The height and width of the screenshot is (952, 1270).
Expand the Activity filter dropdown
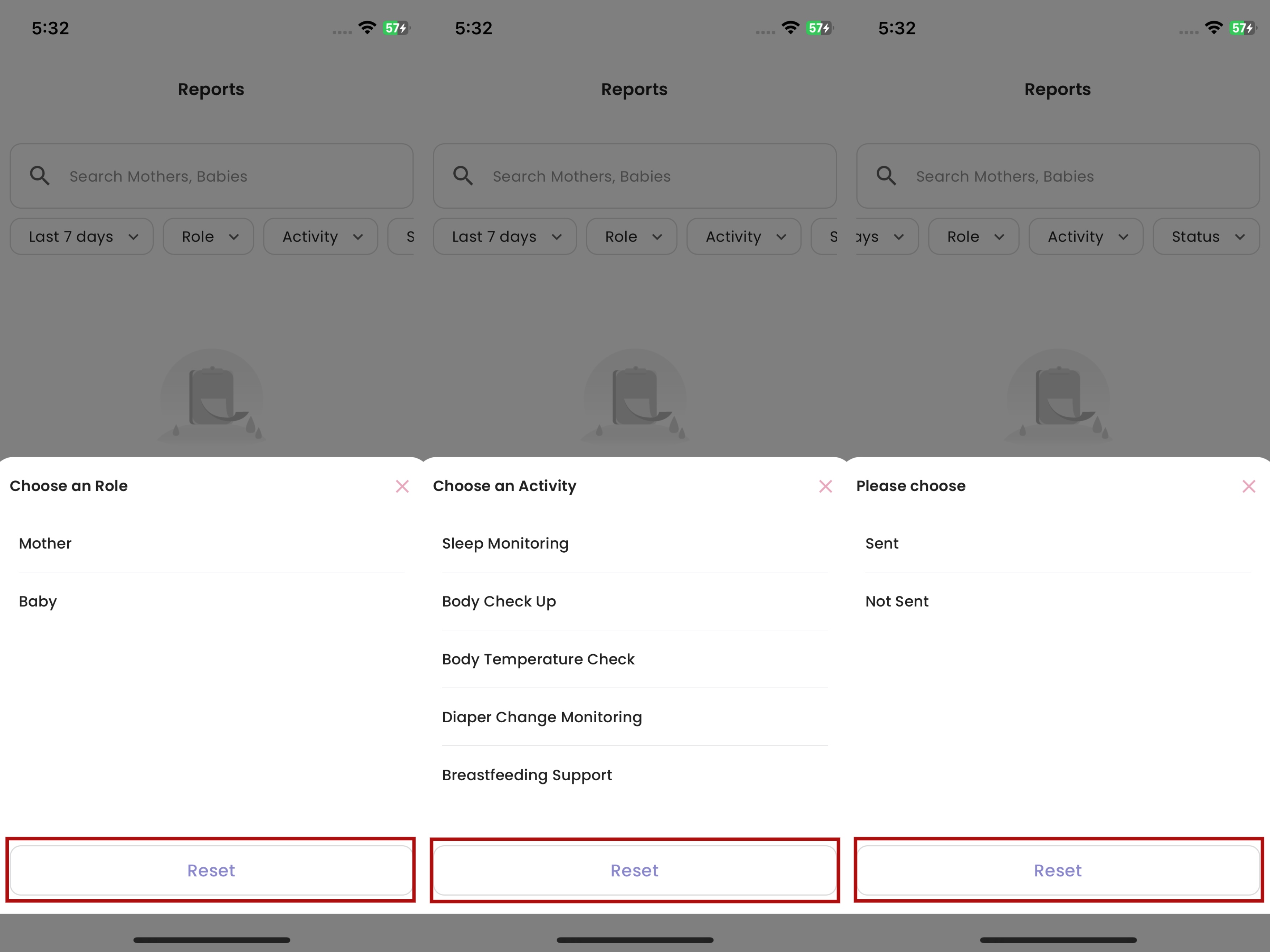[320, 236]
